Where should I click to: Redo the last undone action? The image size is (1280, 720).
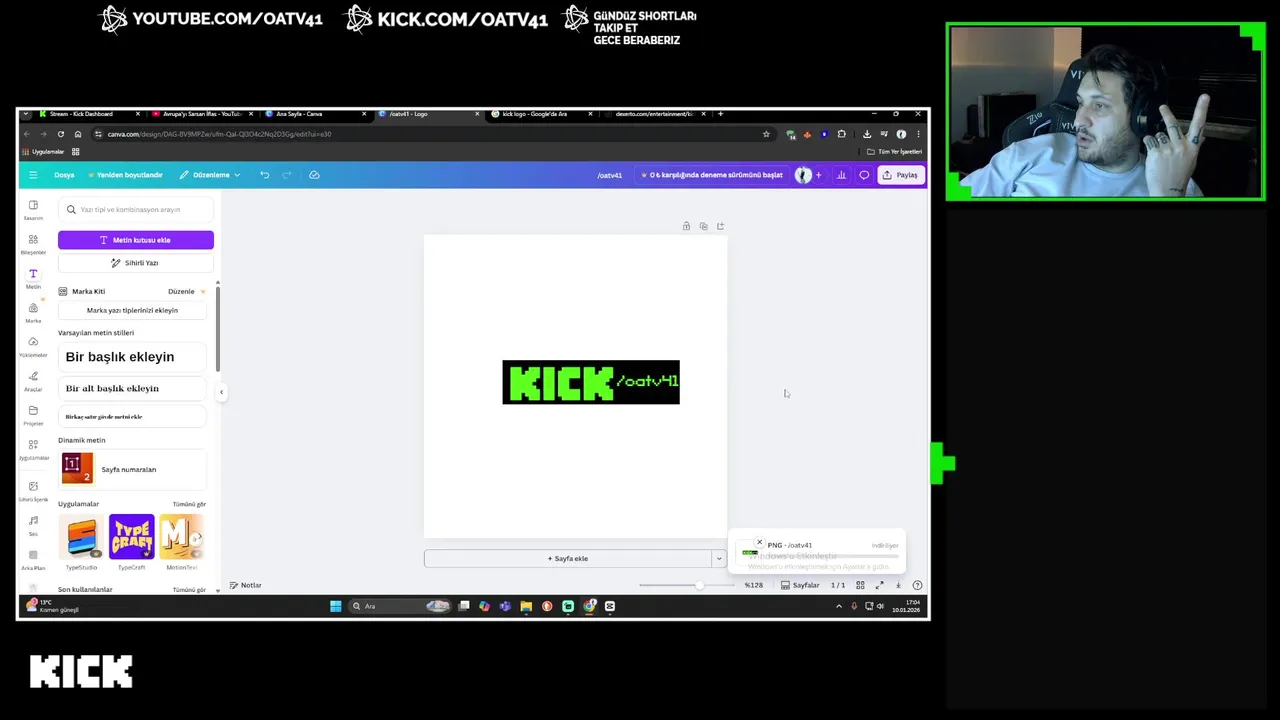(x=287, y=175)
